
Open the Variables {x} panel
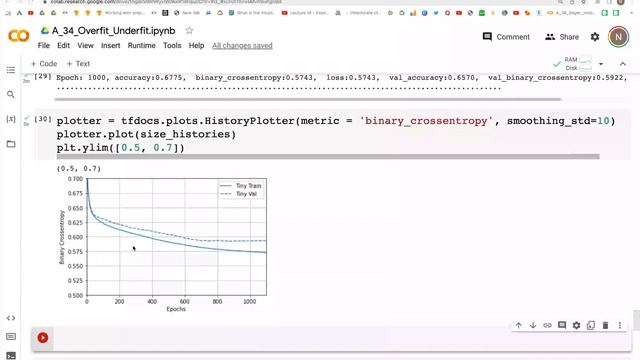pos(11,119)
